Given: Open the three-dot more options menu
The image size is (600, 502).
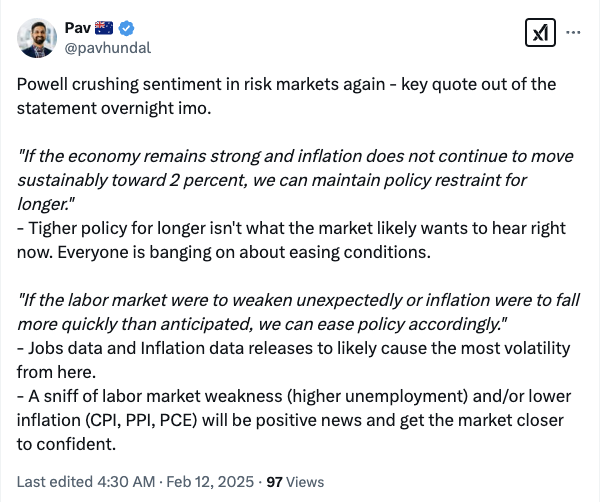Looking at the screenshot, I should (574, 32).
